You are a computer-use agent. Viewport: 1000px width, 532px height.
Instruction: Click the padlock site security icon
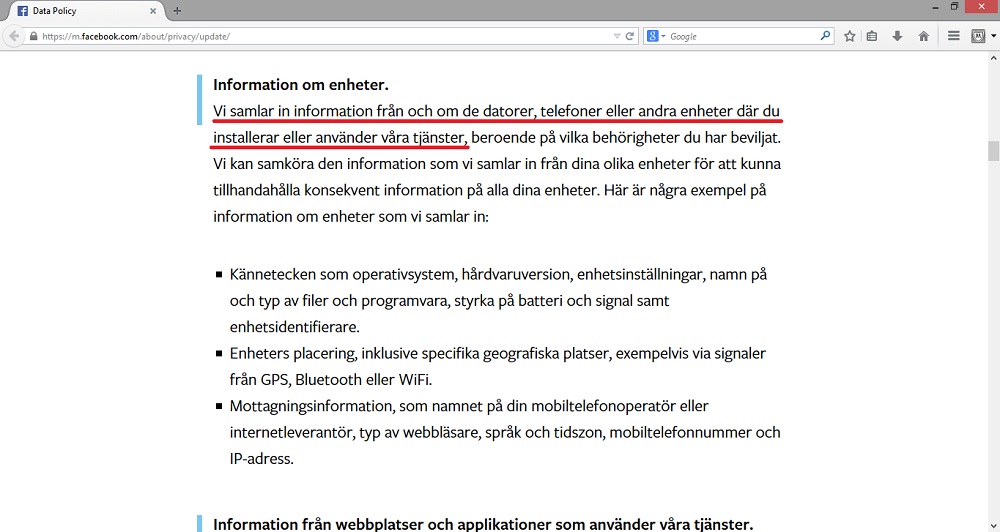click(x=34, y=36)
